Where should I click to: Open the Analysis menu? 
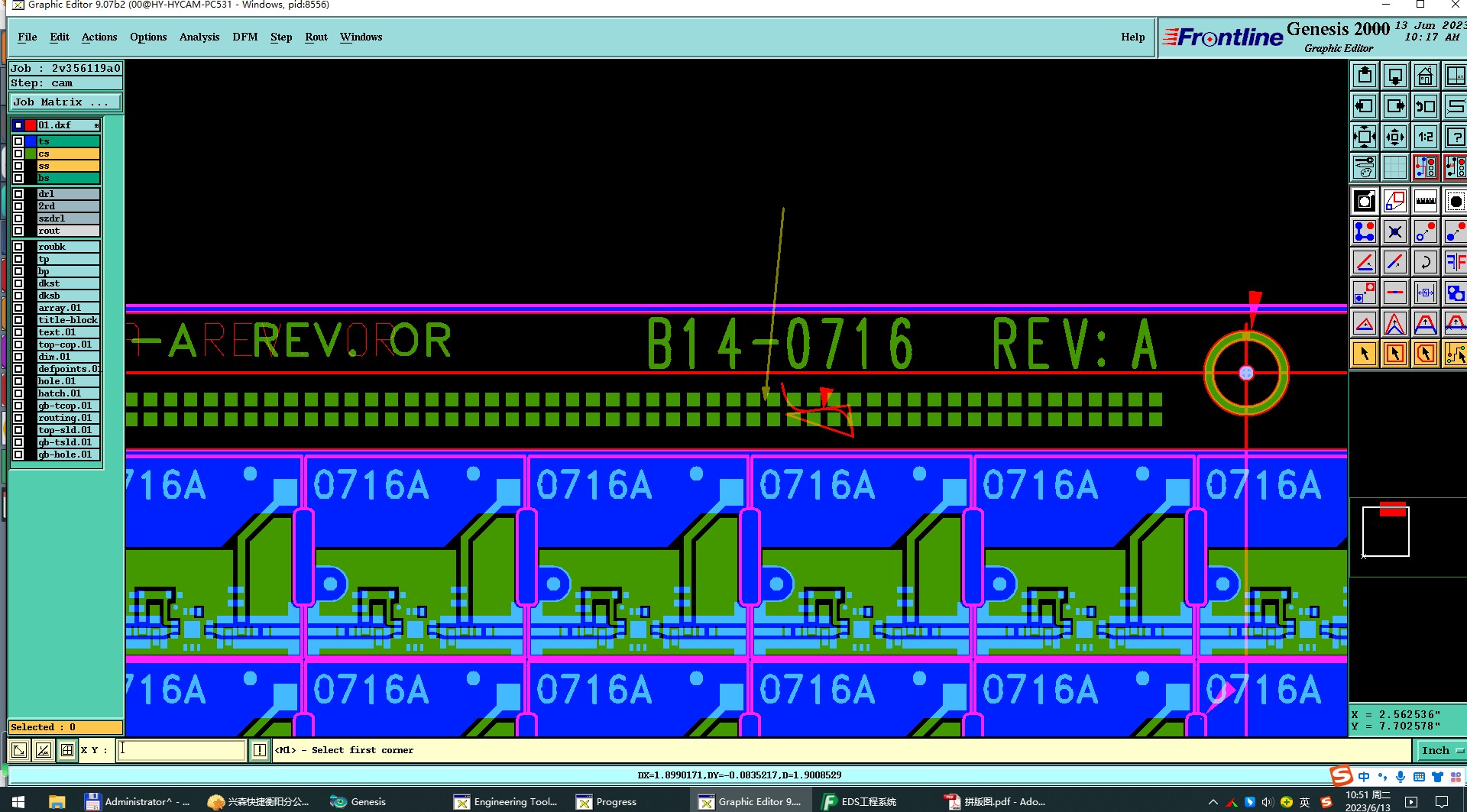(199, 37)
